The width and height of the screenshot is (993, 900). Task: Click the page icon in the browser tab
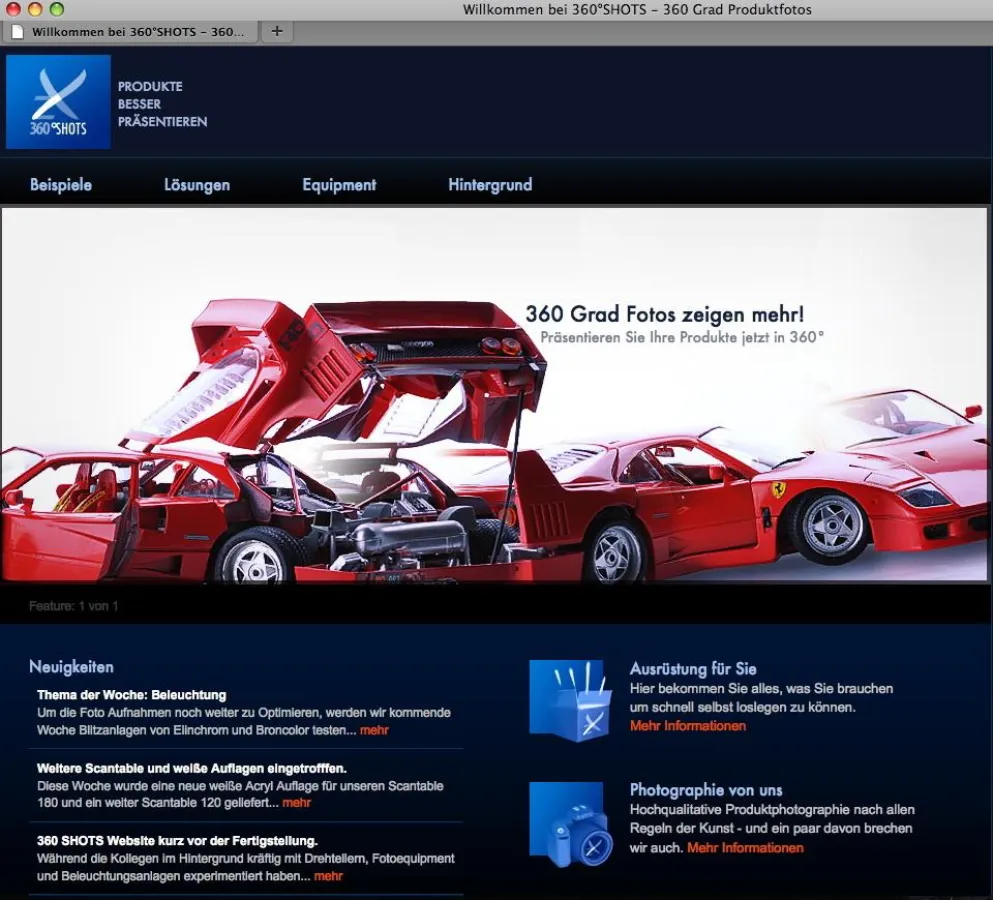pyautogui.click(x=17, y=32)
